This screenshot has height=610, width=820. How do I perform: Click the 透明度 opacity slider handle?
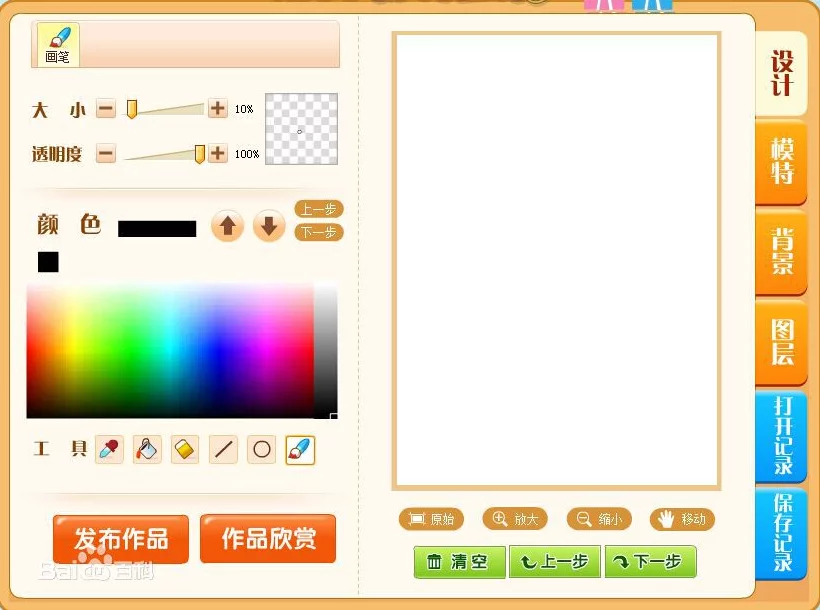[199, 154]
